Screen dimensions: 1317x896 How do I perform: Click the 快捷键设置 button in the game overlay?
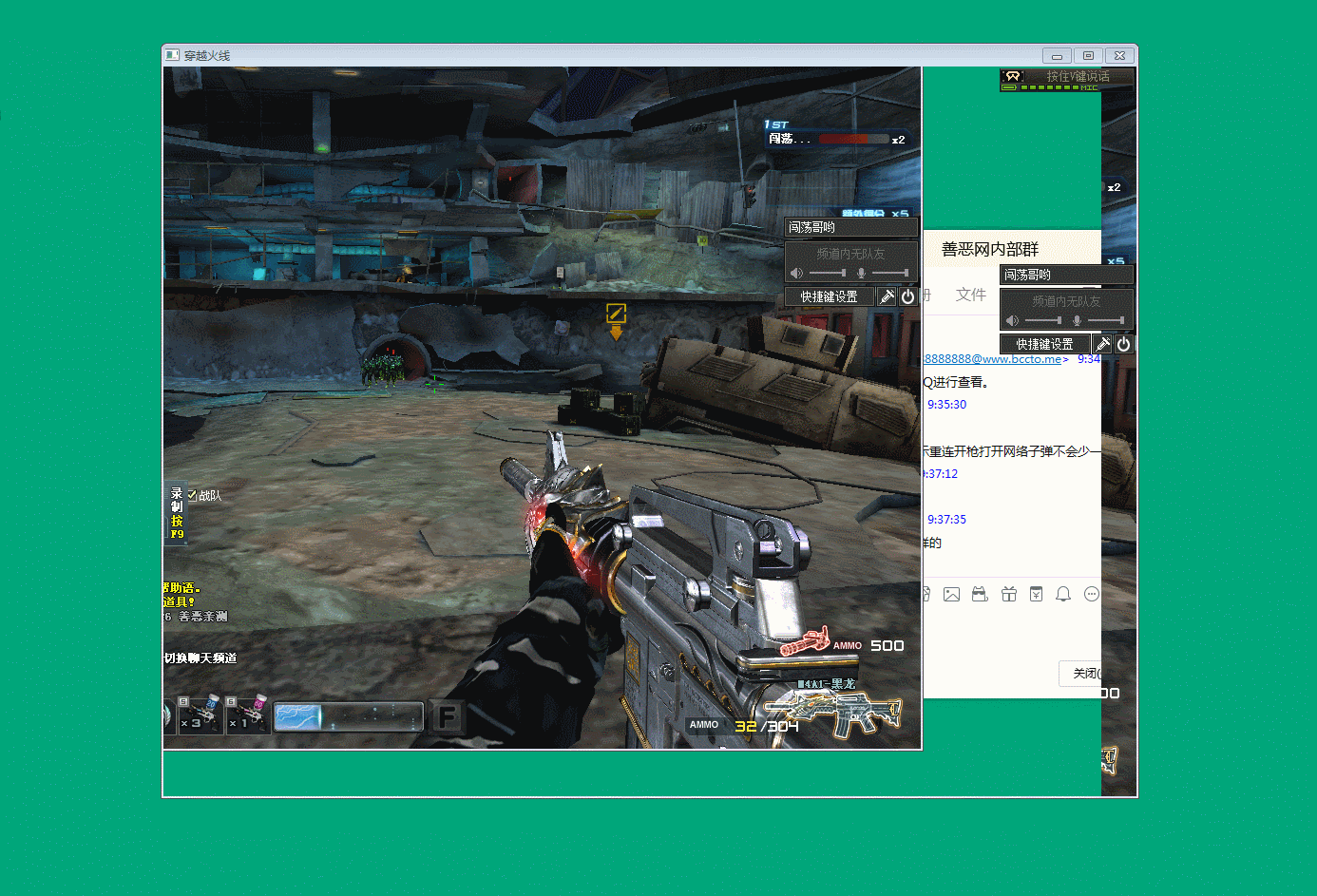(829, 296)
